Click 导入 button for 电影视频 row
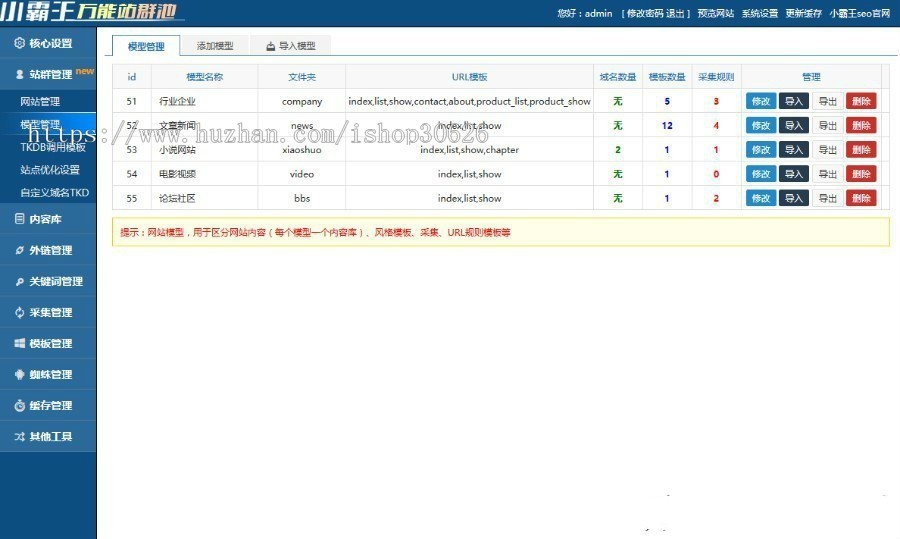 (794, 174)
